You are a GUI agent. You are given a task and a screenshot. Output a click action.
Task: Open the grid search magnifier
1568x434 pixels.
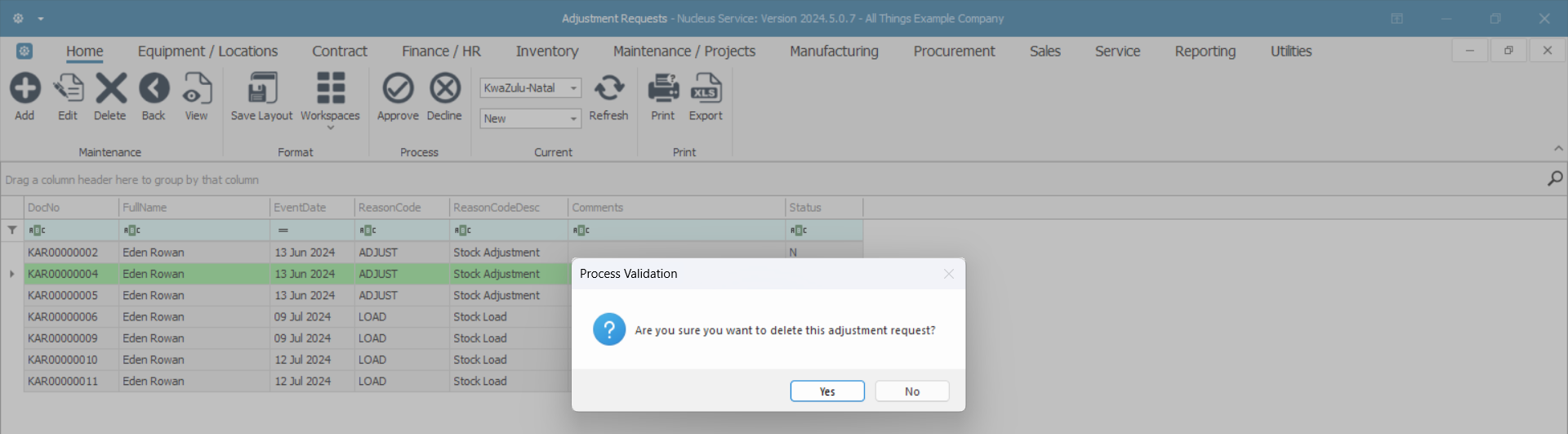1555,178
